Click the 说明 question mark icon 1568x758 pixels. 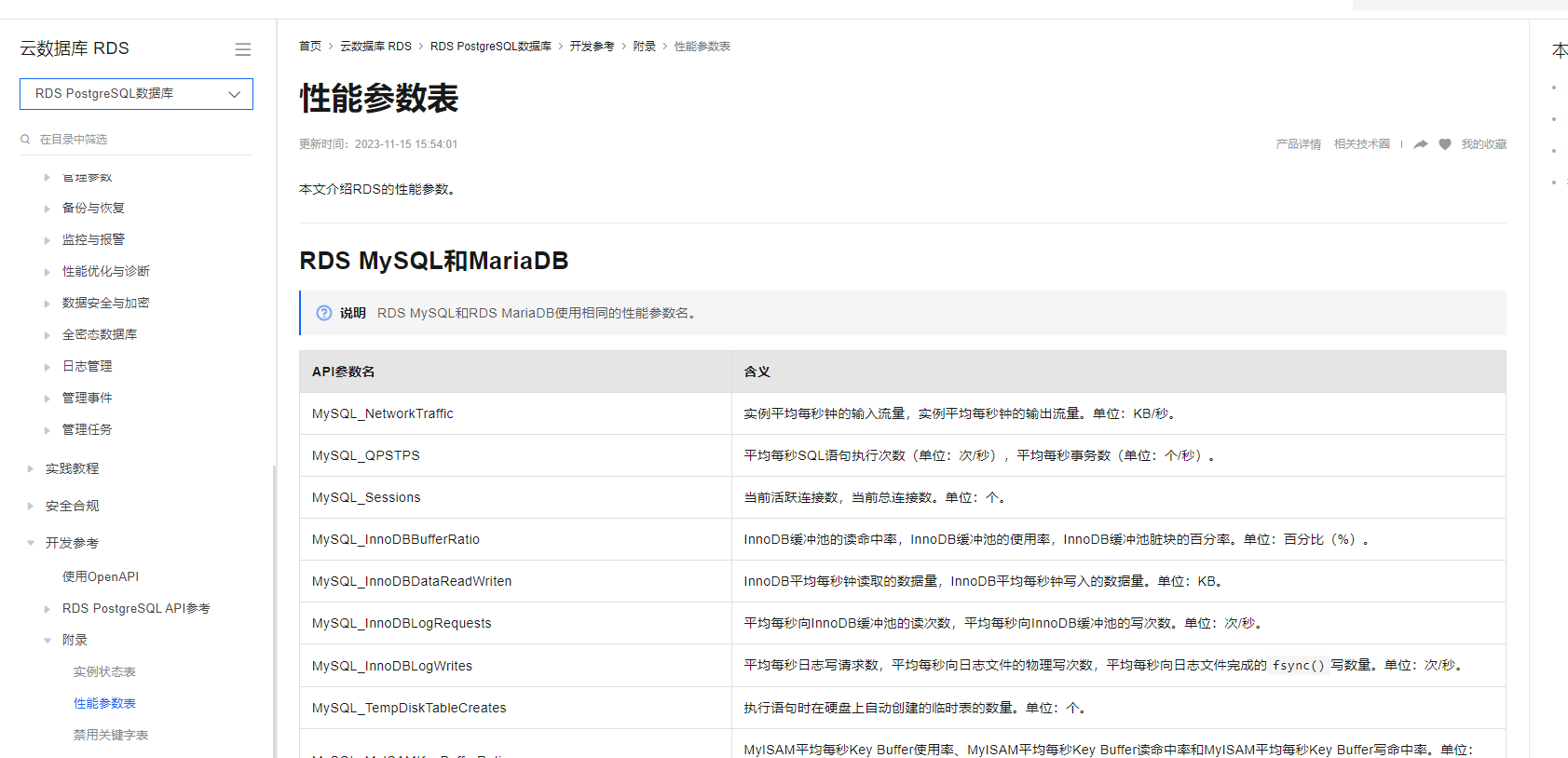(x=324, y=314)
